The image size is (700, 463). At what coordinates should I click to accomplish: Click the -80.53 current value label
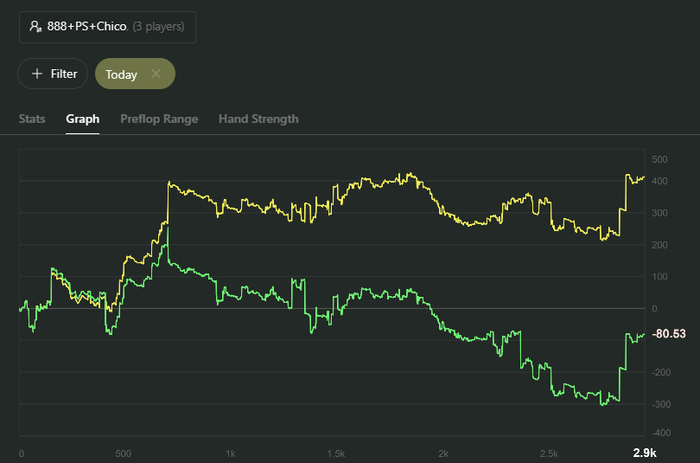tap(669, 333)
